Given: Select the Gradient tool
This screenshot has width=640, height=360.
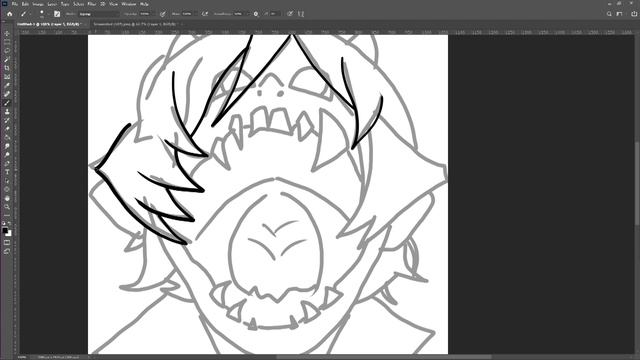Looking at the screenshot, I should pos(7,137).
